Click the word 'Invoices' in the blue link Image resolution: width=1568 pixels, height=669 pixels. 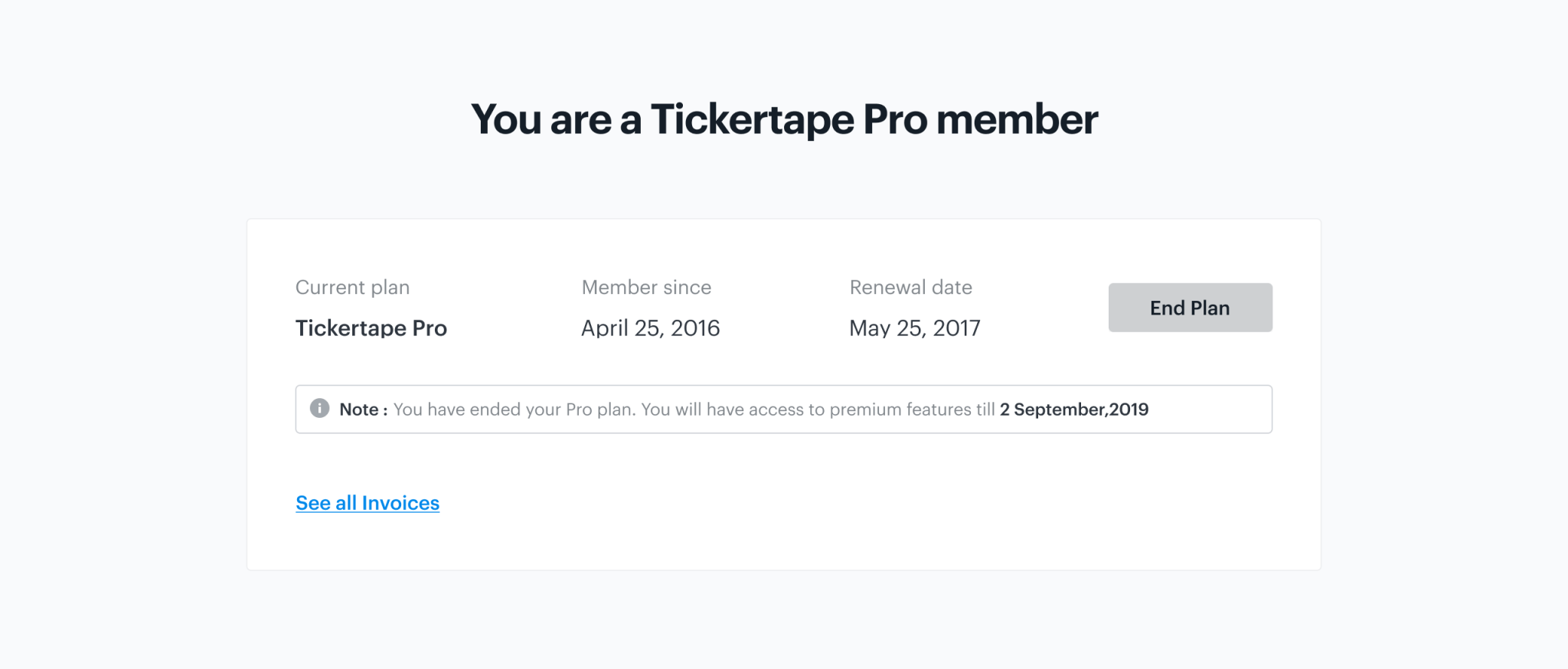coord(400,503)
